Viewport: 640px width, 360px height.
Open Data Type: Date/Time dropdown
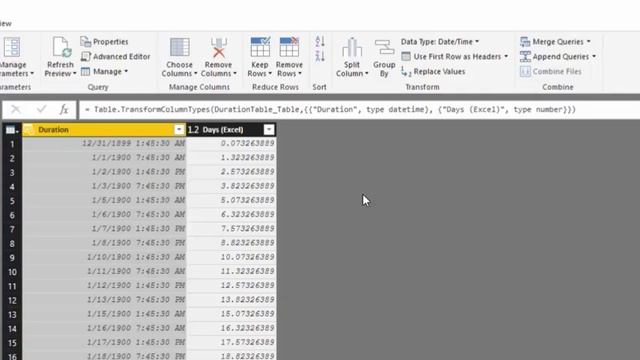(440, 42)
